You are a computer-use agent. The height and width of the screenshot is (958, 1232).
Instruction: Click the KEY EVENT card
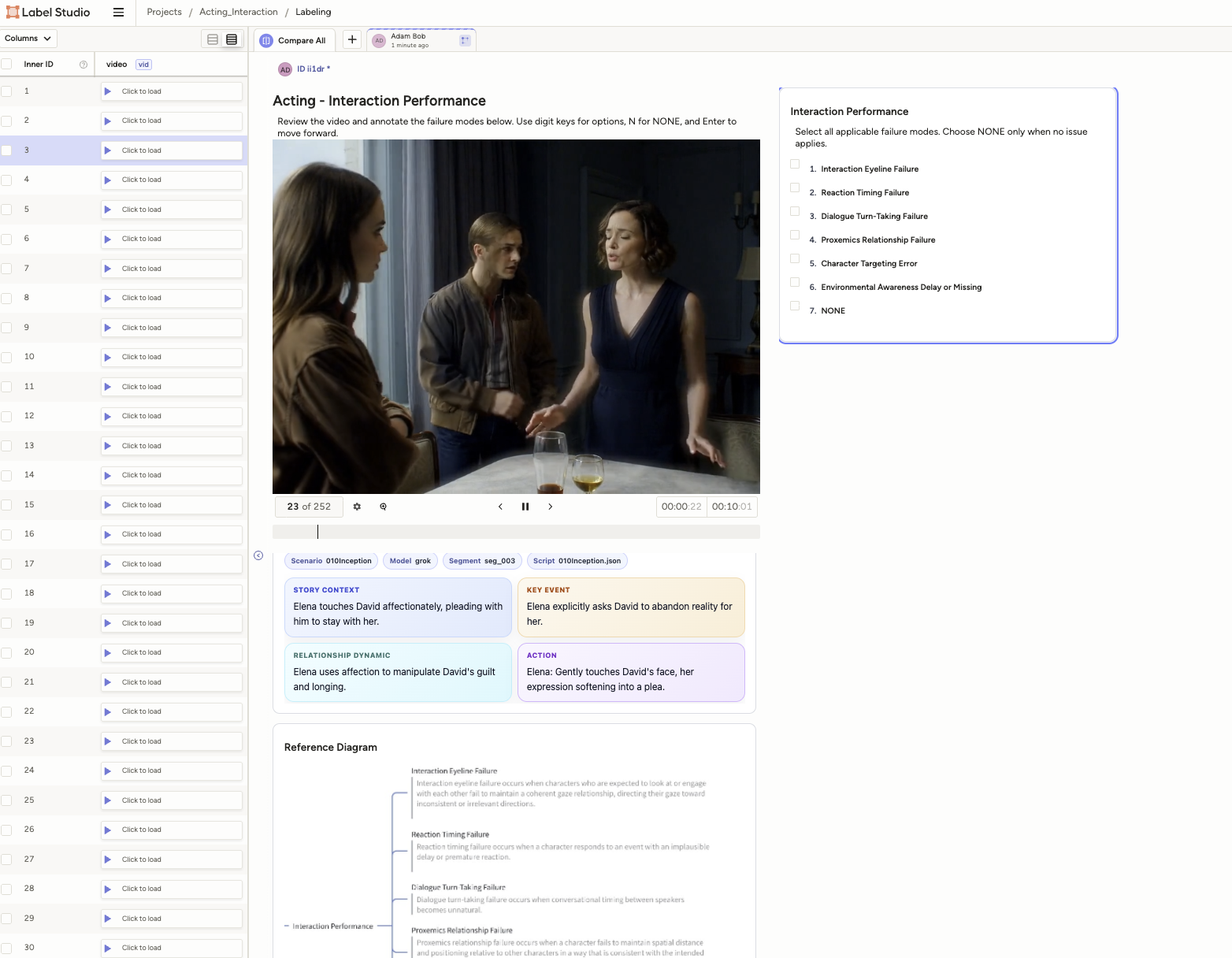pos(631,607)
